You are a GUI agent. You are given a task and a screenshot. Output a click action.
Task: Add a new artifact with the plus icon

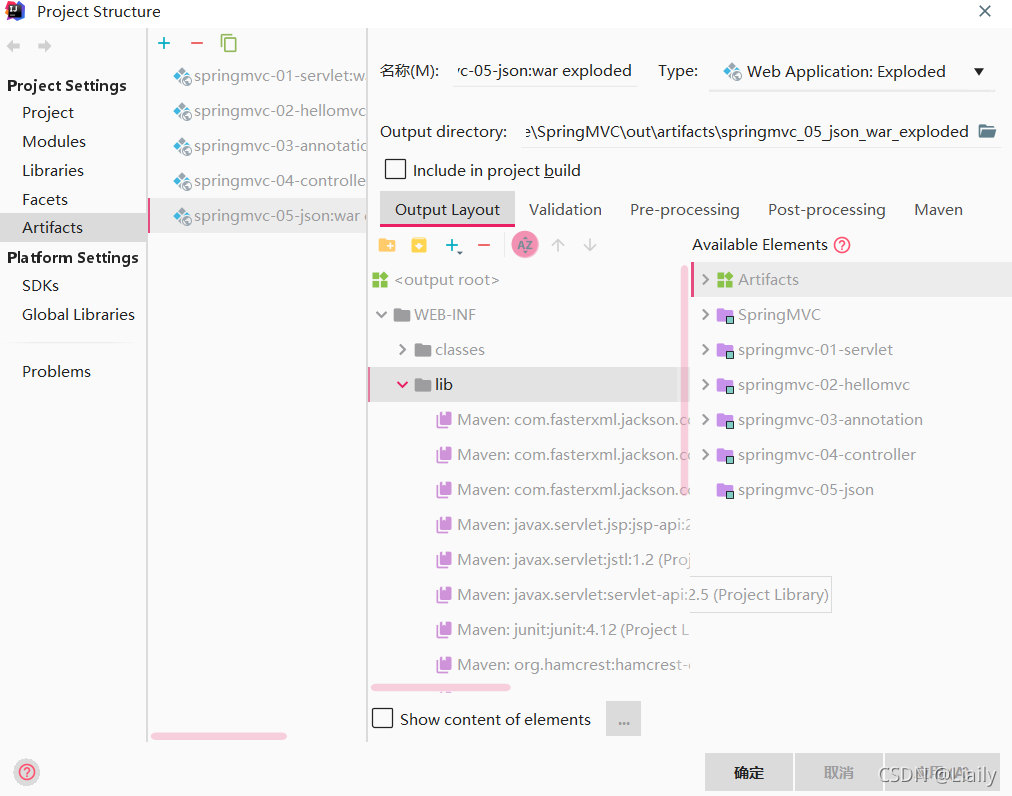point(164,43)
